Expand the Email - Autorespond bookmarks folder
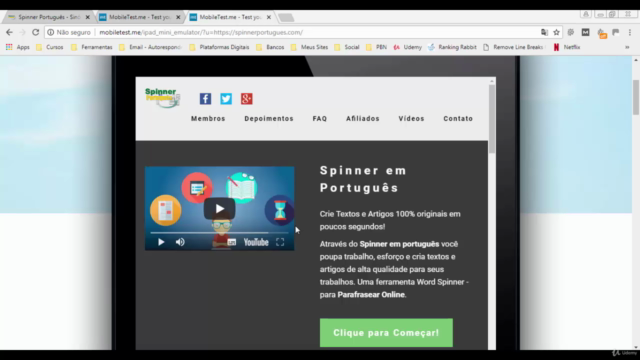The width and height of the screenshot is (640, 360). [x=150, y=47]
